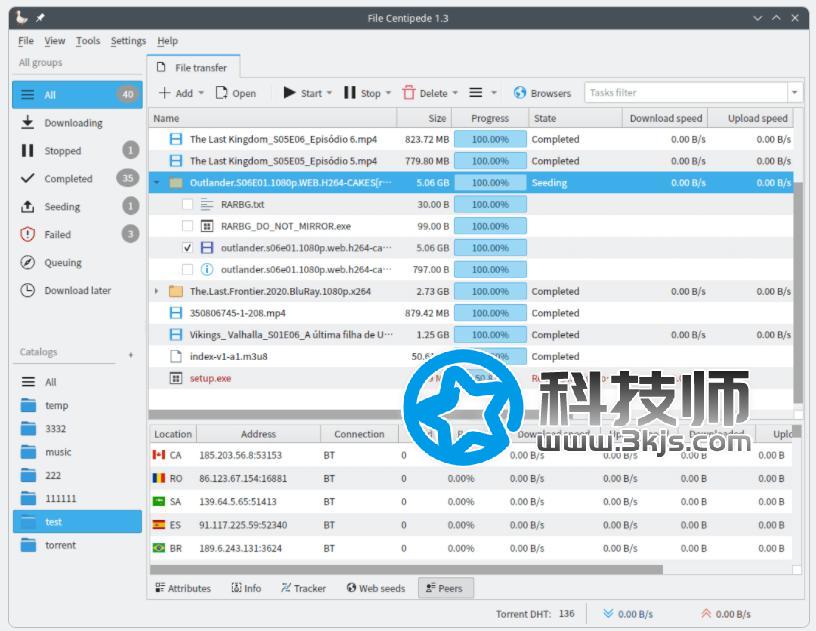Open the temp catalog folder
The width and height of the screenshot is (816, 631).
click(77, 405)
